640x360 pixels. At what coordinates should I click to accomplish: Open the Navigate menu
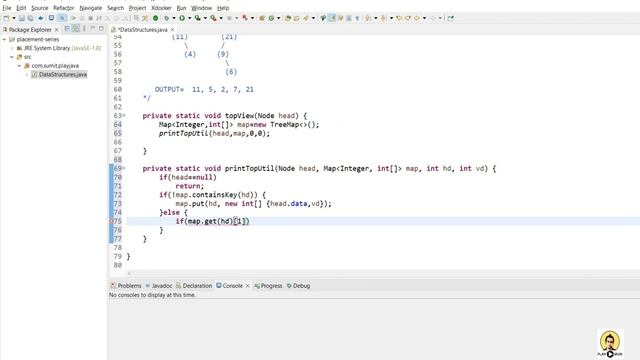[91, 8]
